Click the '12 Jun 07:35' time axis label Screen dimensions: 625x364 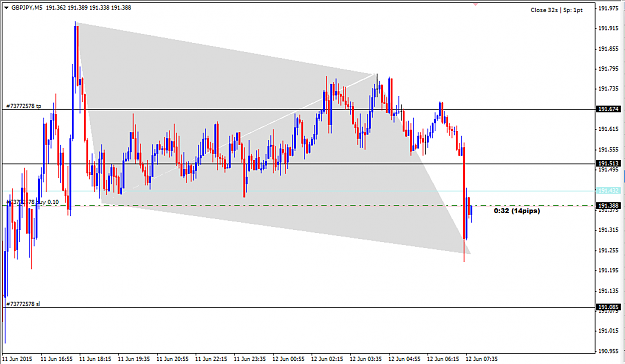pyautogui.click(x=482, y=359)
